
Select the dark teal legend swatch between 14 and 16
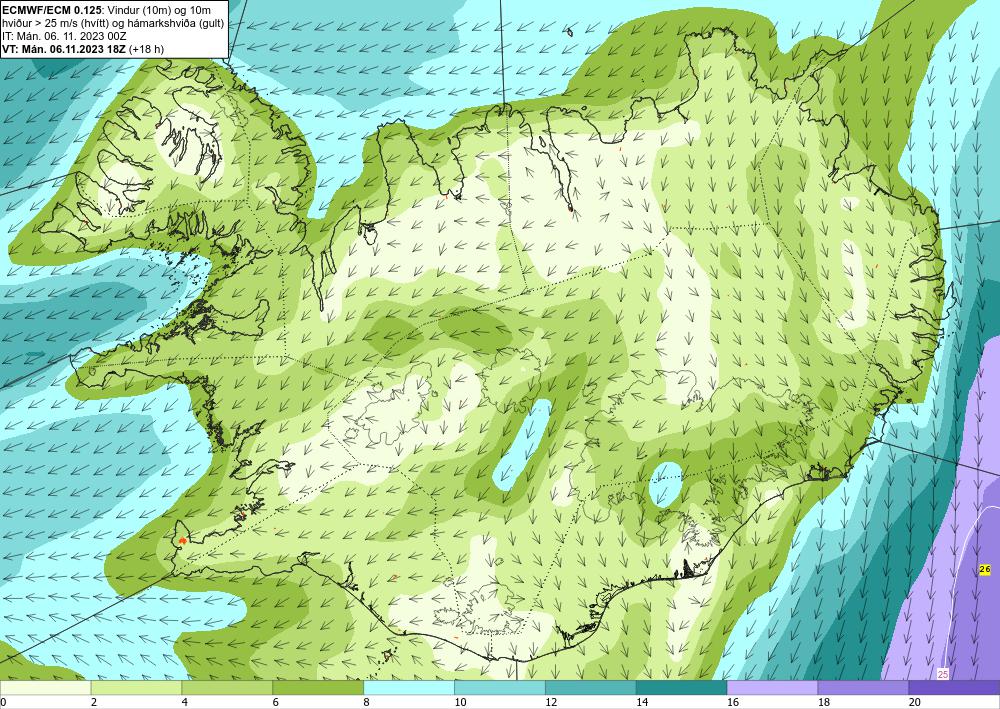coord(681,687)
